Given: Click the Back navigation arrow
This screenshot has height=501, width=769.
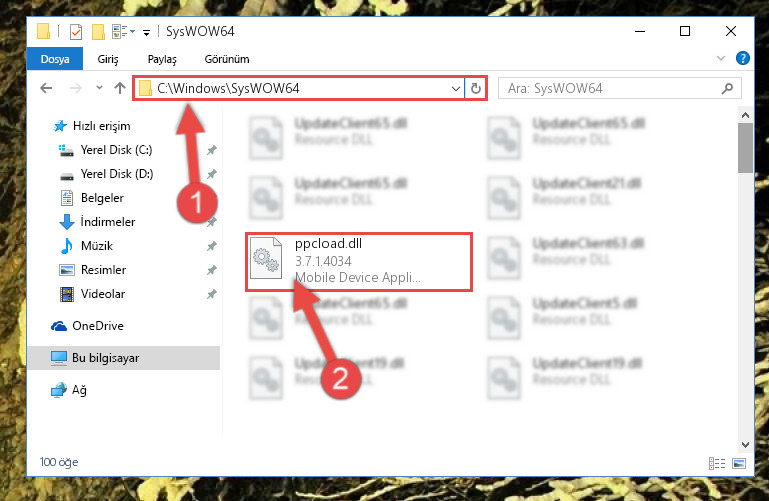Looking at the screenshot, I should 46,88.
